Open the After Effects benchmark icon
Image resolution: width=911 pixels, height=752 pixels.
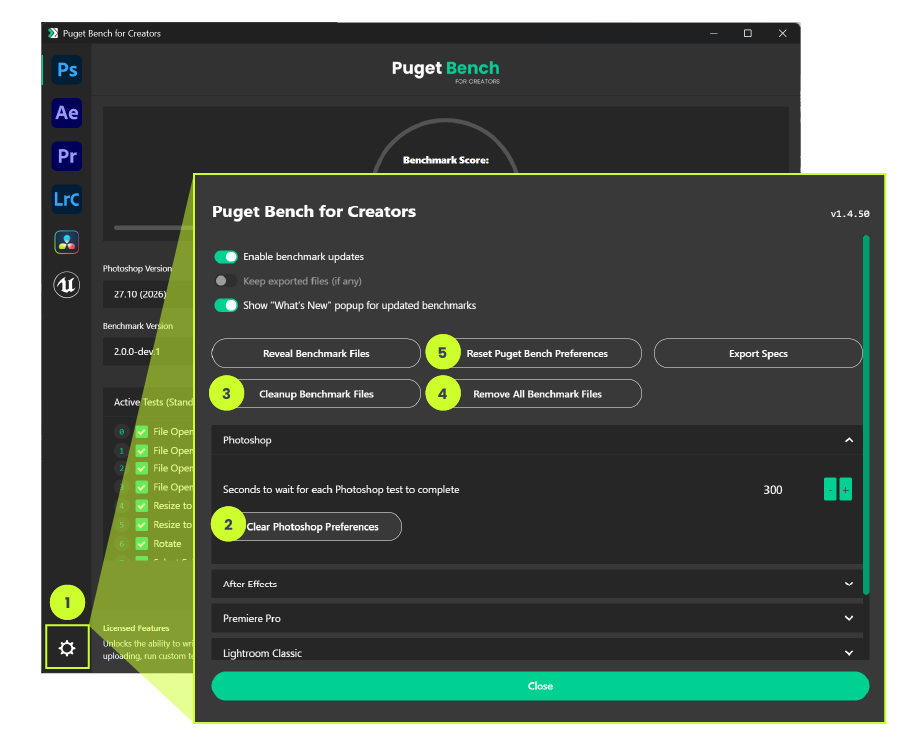[67, 113]
